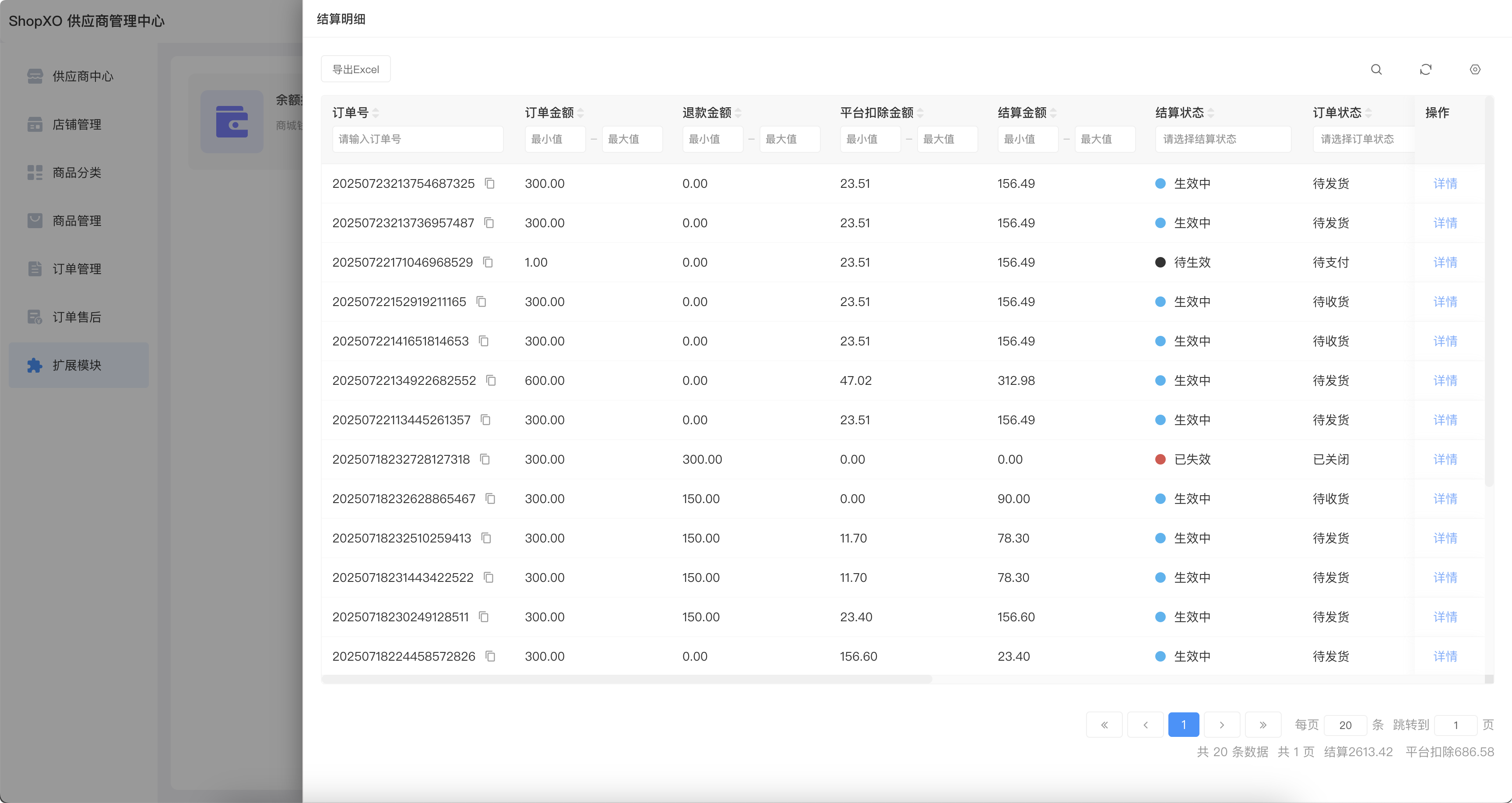
Task: Open 详情 for the 已失效 order
Action: coord(1445,459)
